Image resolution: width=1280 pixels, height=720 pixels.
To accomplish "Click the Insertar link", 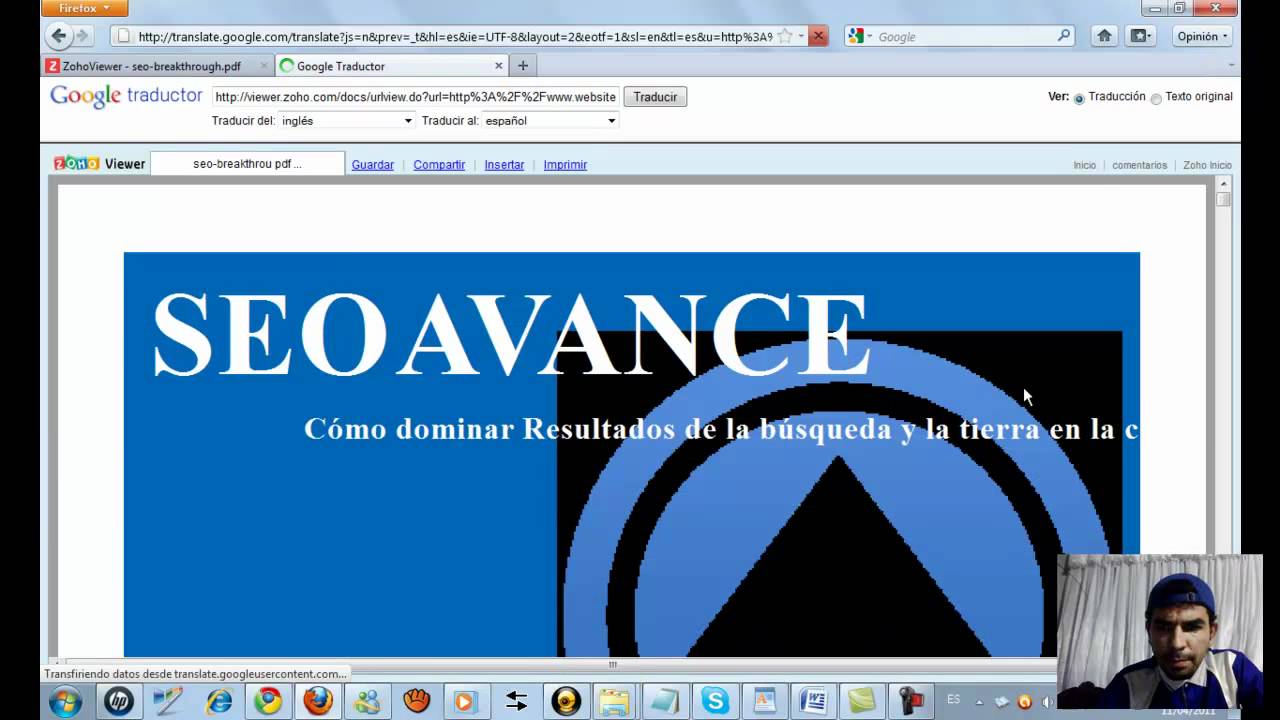I will (x=504, y=165).
